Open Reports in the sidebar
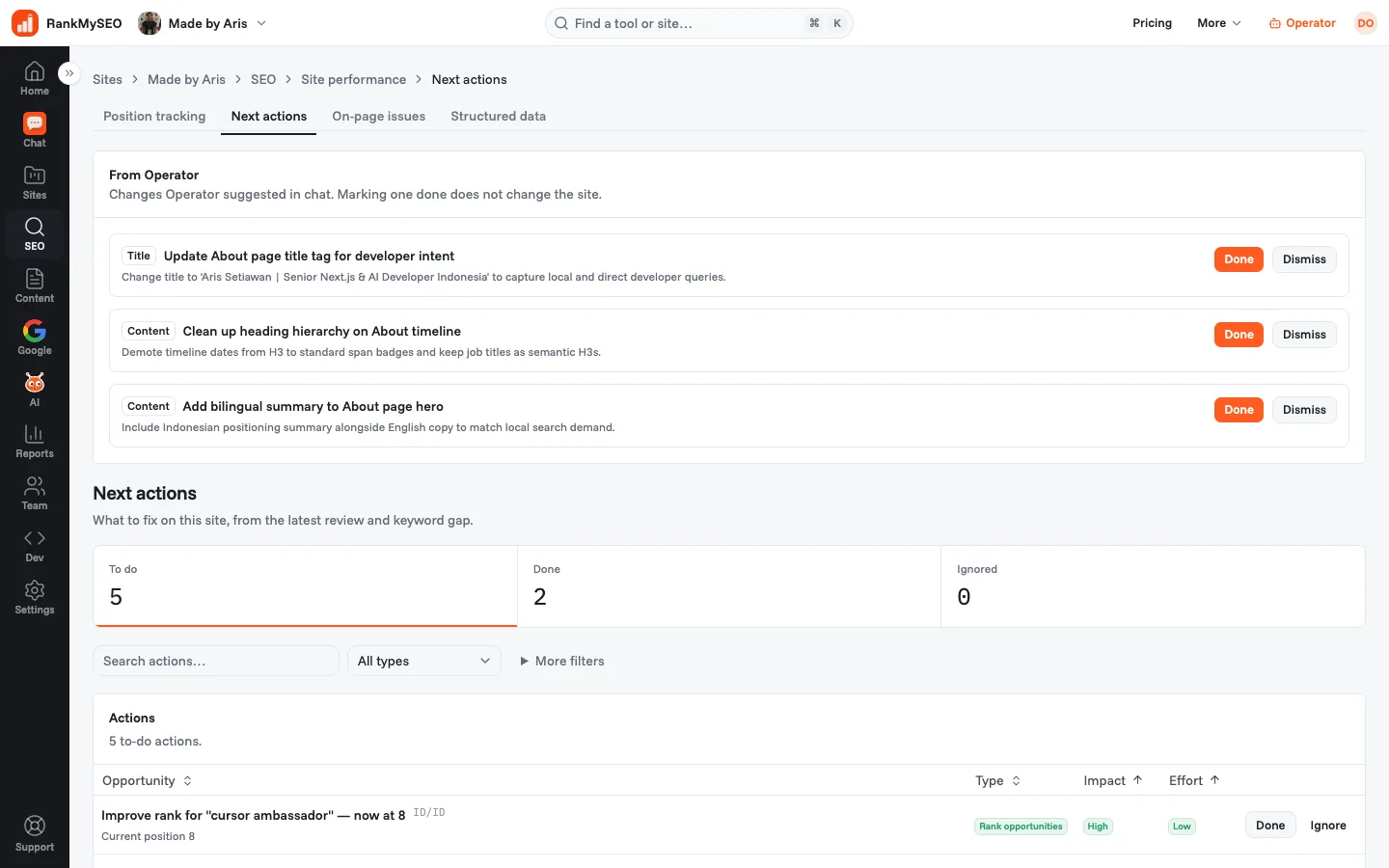1389x868 pixels. point(35,442)
